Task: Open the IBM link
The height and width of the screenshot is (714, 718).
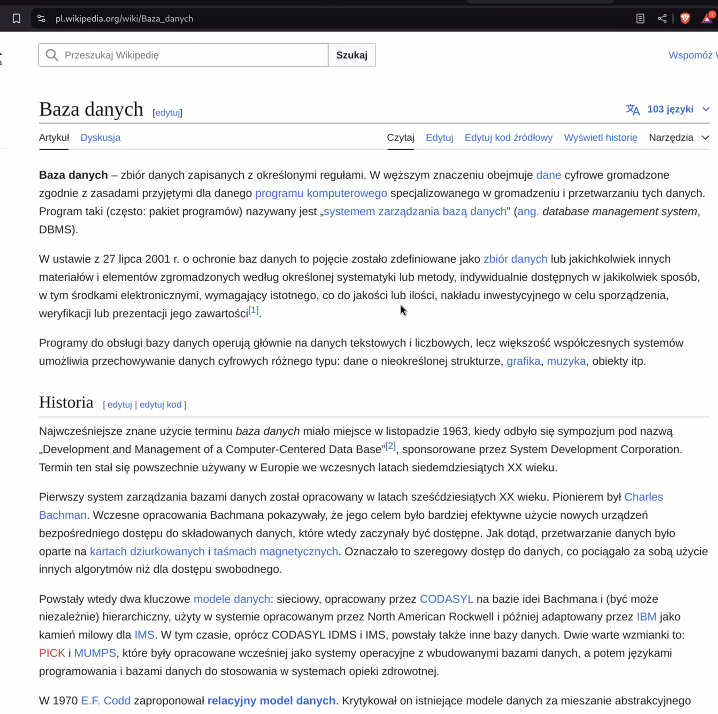Action: coord(646,616)
